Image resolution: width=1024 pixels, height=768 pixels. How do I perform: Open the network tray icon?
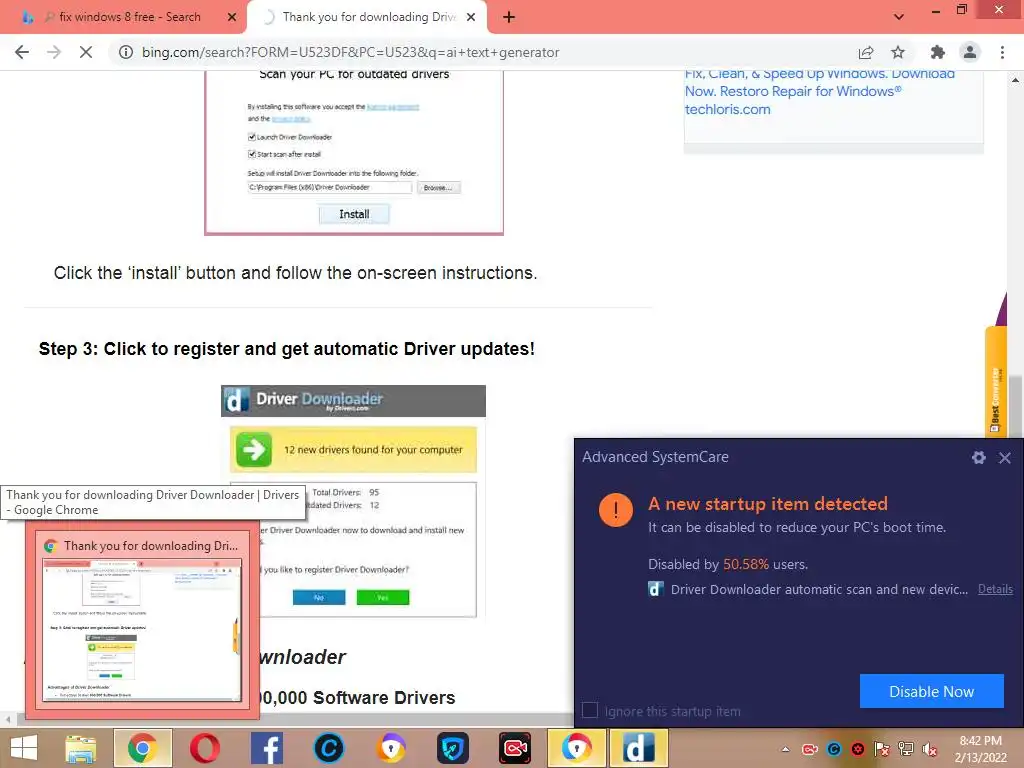coord(906,750)
